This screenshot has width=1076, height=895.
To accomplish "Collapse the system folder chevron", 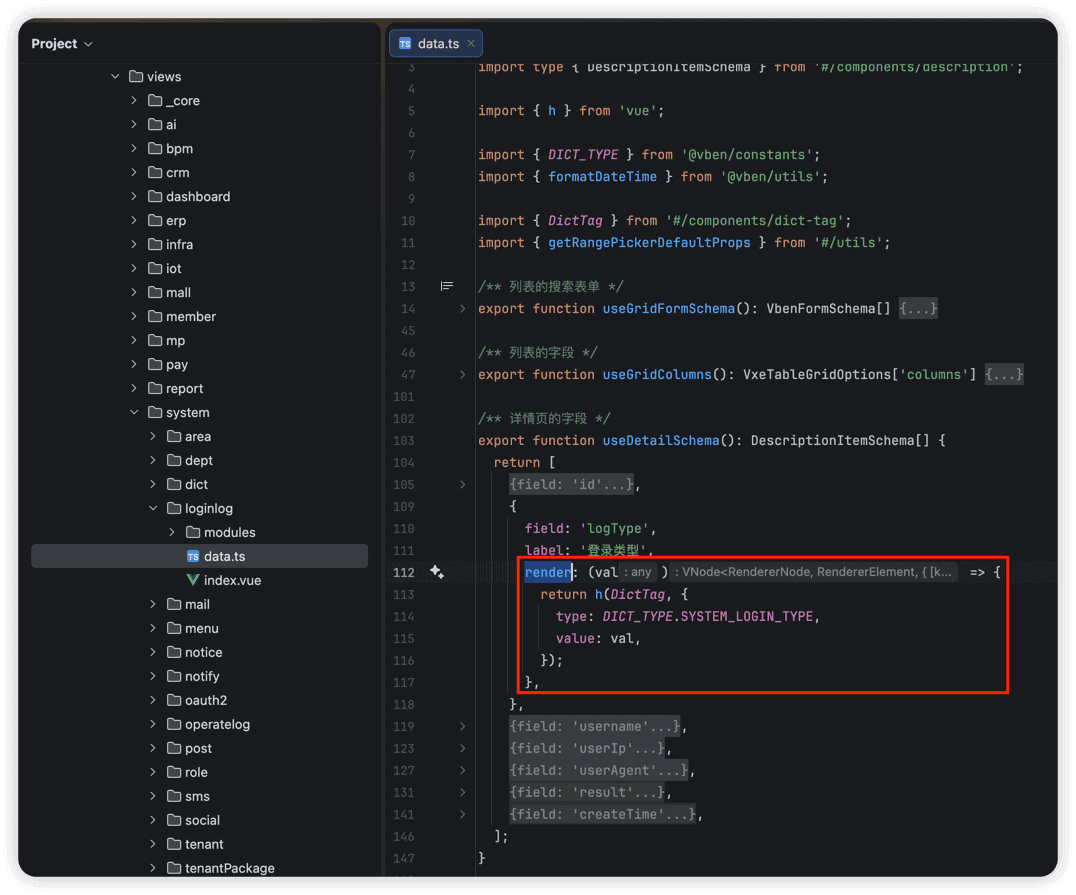I will pos(134,412).
